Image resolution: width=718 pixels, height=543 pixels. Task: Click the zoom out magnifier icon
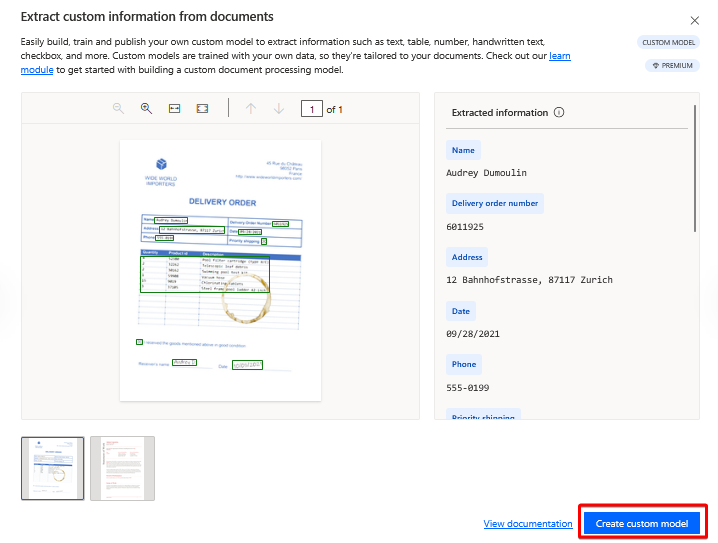(x=118, y=109)
